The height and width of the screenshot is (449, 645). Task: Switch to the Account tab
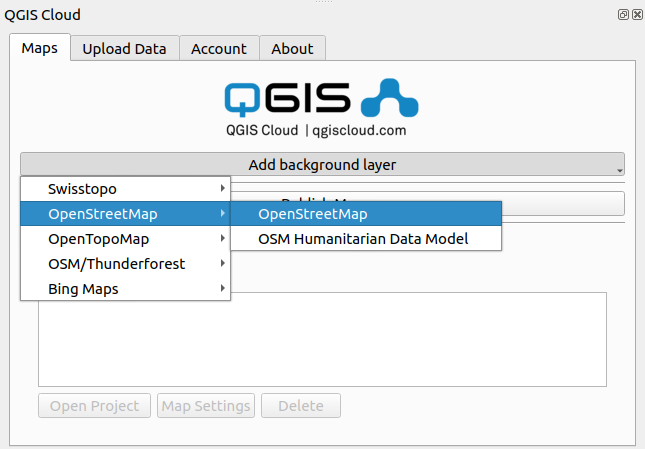[x=219, y=49]
